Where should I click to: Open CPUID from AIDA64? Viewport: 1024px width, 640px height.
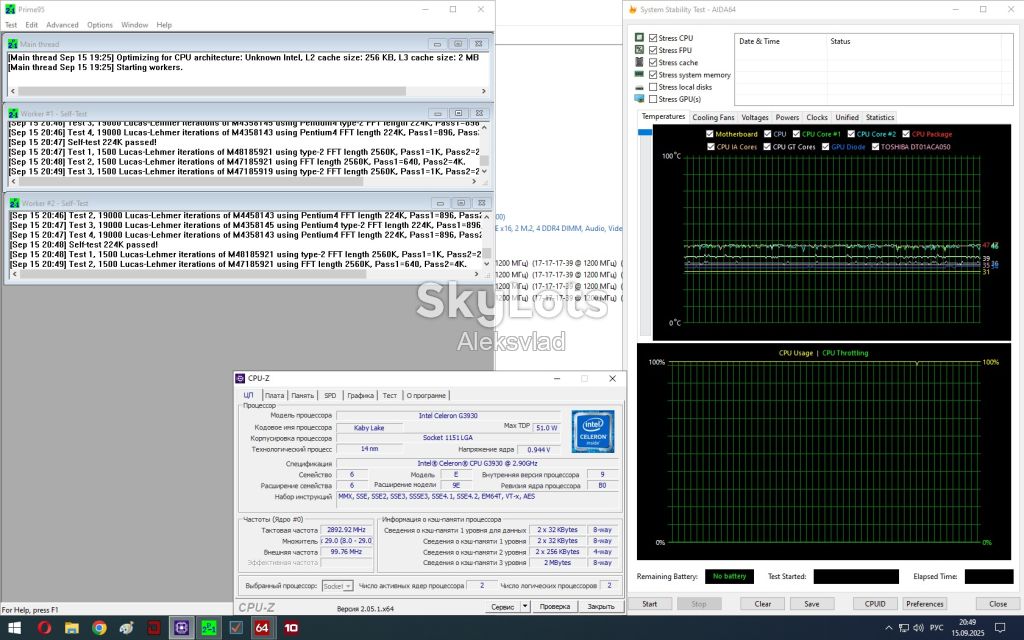click(x=875, y=603)
